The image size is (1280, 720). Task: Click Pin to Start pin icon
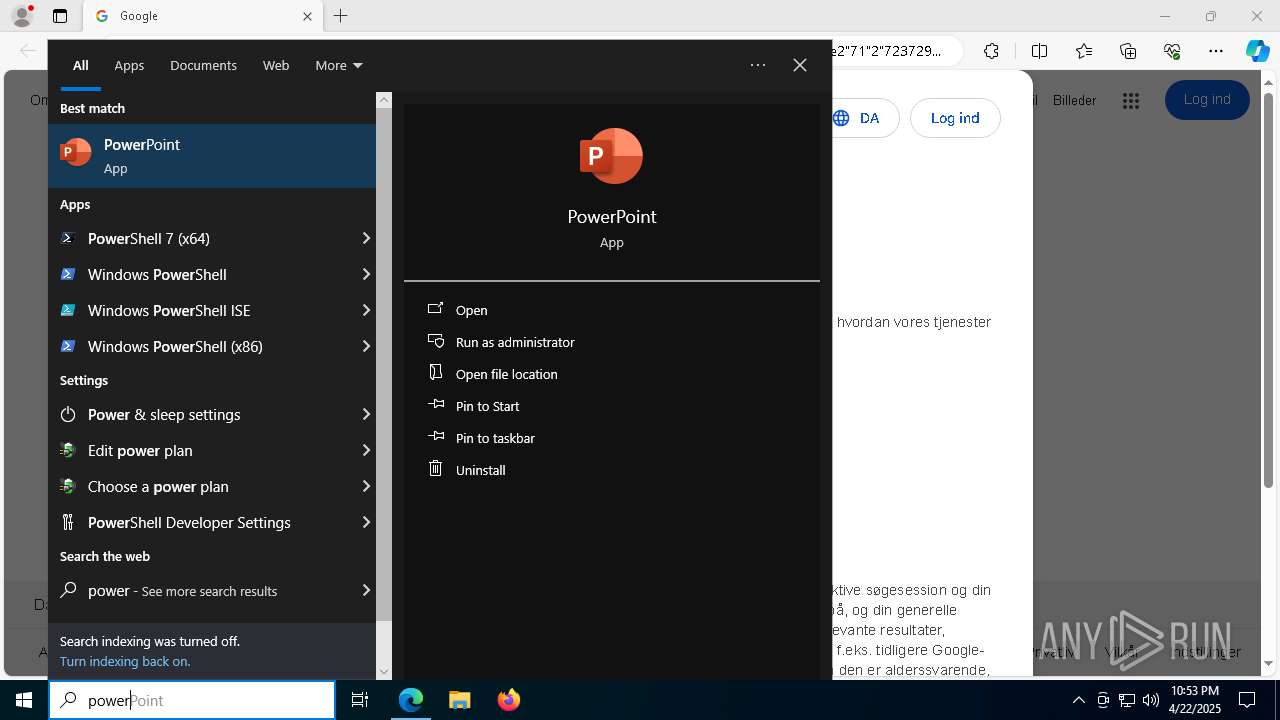[x=435, y=405]
